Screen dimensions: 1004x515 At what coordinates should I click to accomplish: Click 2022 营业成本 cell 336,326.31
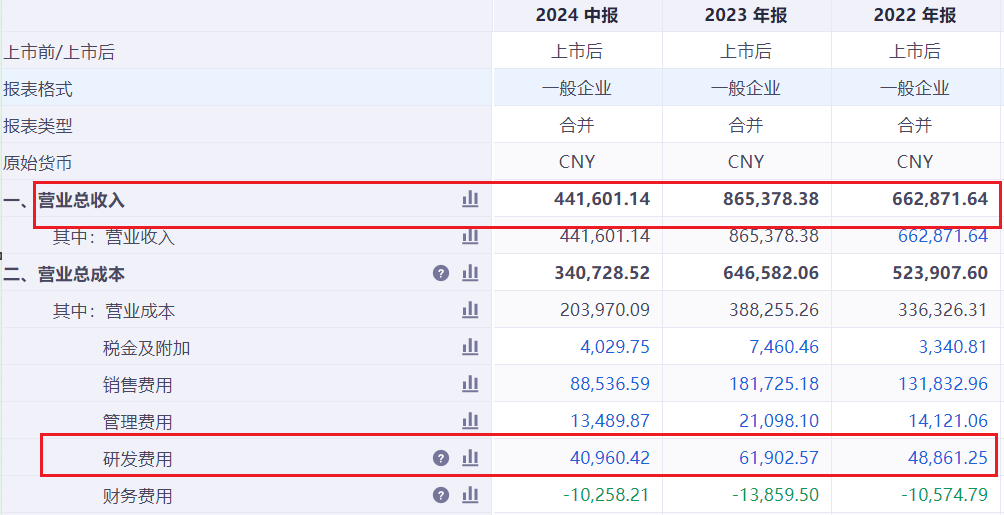pos(943,311)
